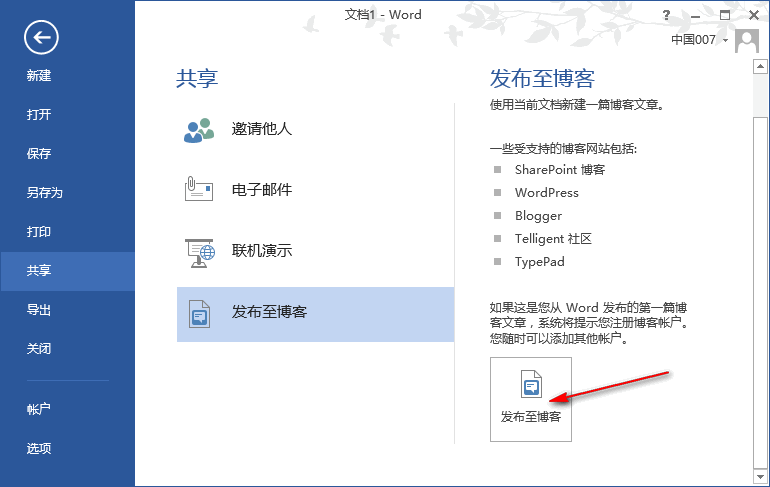
Task: Open 帐户 settings in the sidebar
Action: pyautogui.click(x=39, y=409)
